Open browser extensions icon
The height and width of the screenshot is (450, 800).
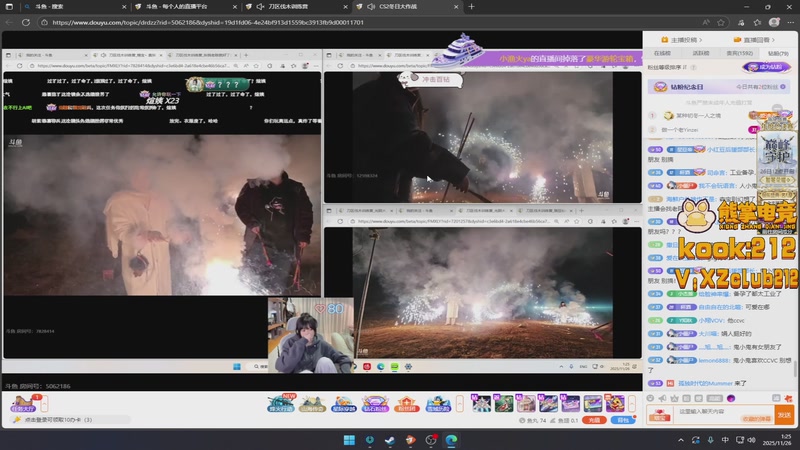coord(741,22)
